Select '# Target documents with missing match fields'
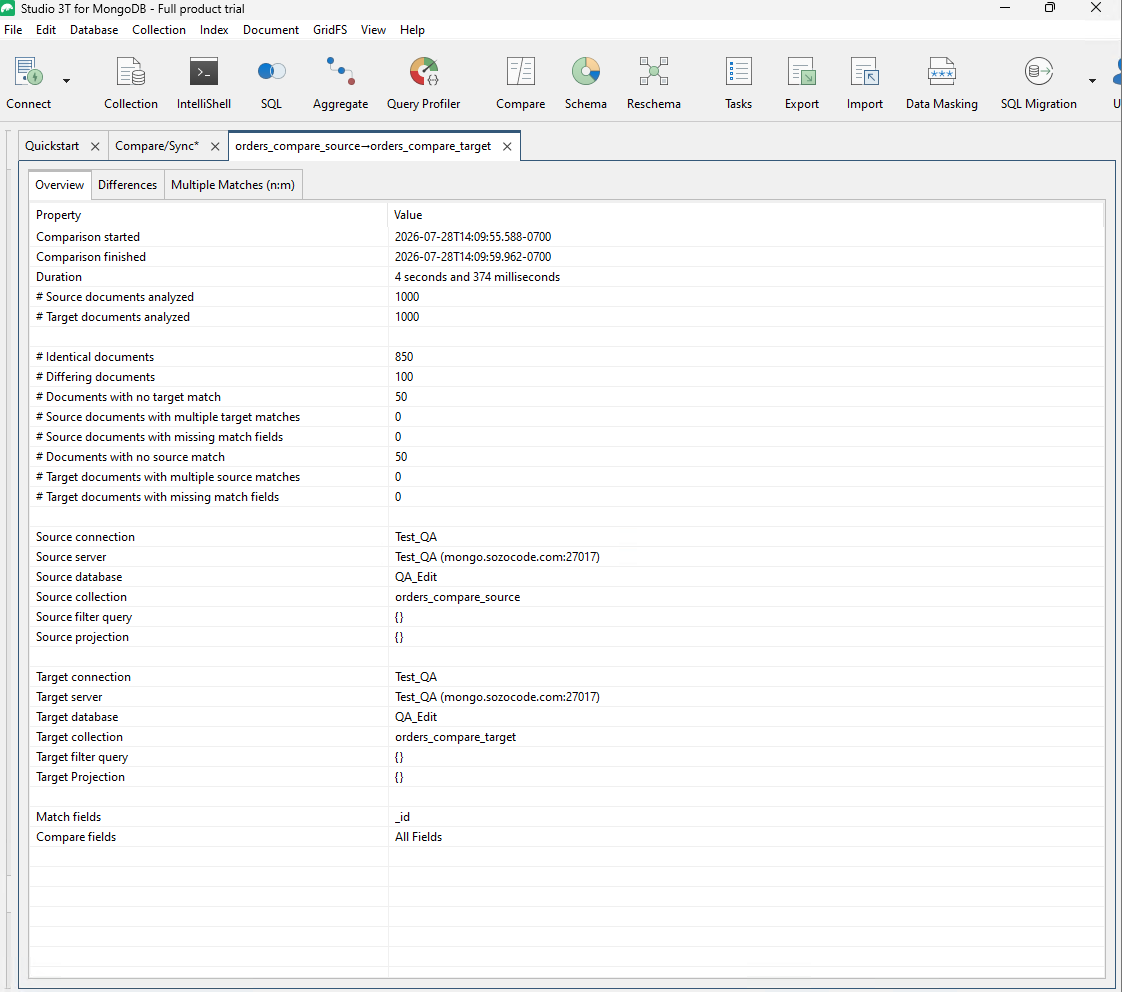This screenshot has width=1122, height=992. click(567, 497)
